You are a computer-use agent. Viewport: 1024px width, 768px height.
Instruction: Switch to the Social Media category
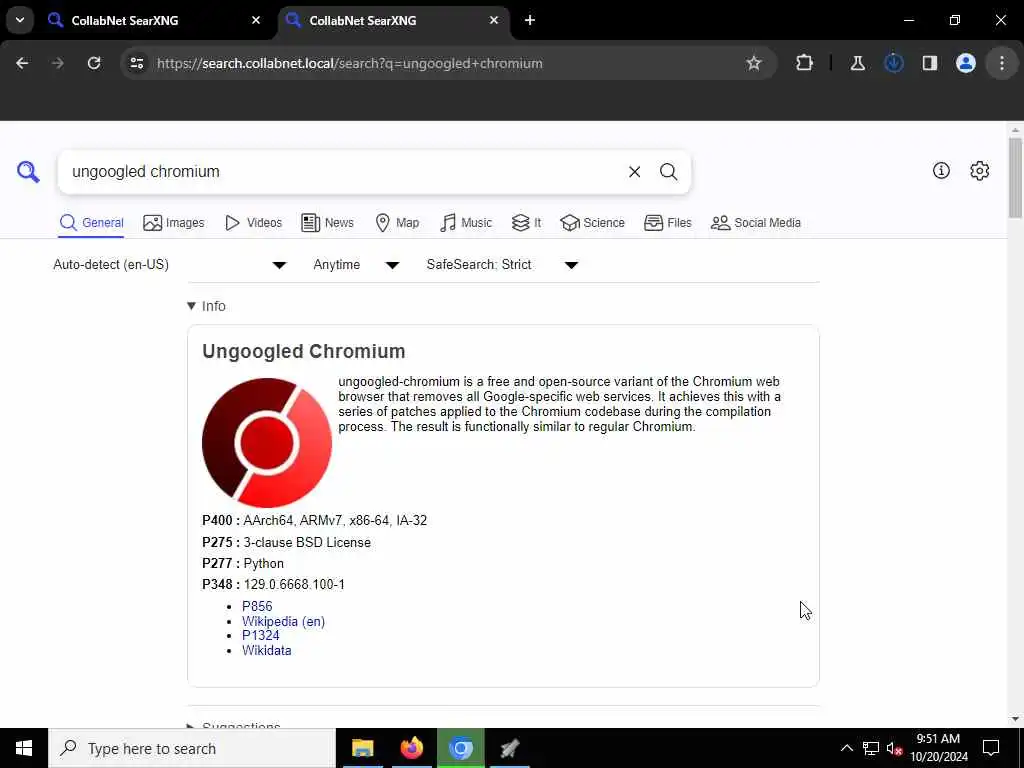(756, 223)
